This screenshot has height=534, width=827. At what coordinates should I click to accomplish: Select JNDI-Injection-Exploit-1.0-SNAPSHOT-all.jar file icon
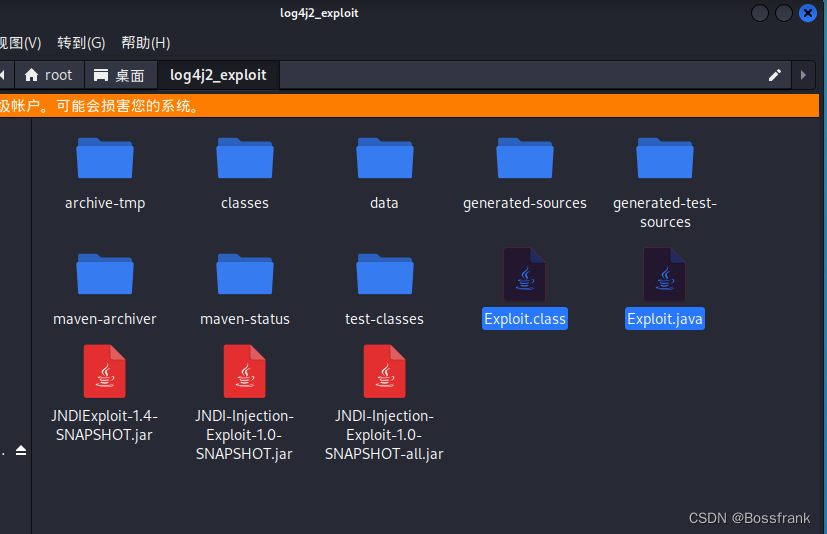coord(384,371)
